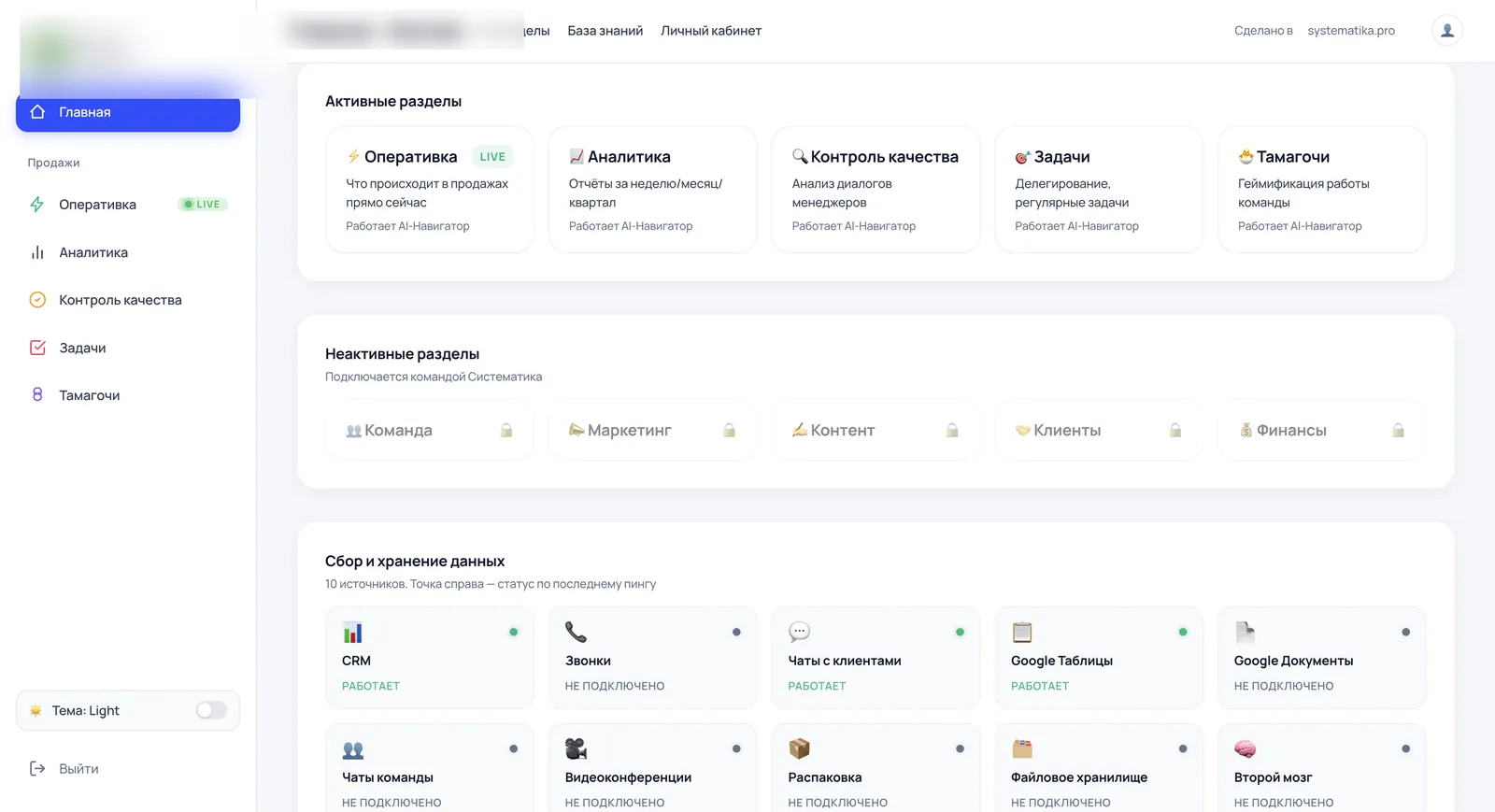Open the Оперативка card in active sections
This screenshot has width=1495, height=812.
coord(430,190)
